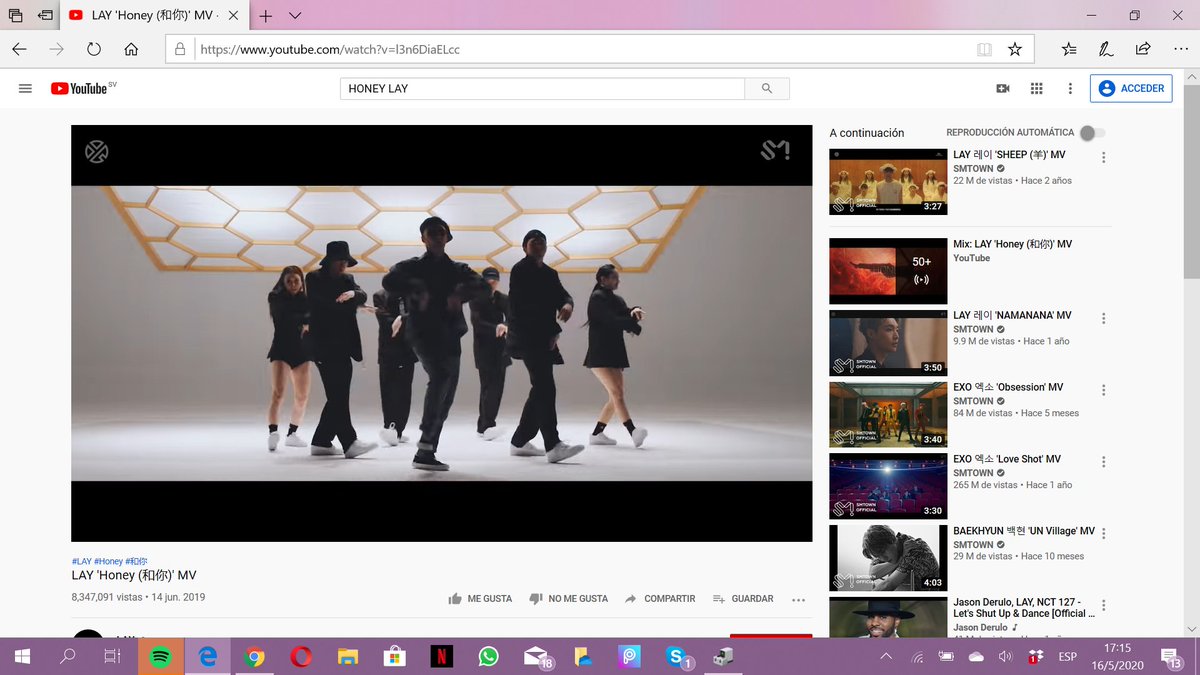This screenshot has width=1200, height=675.
Task: Set these tabs aside icon
Action: click(46, 16)
